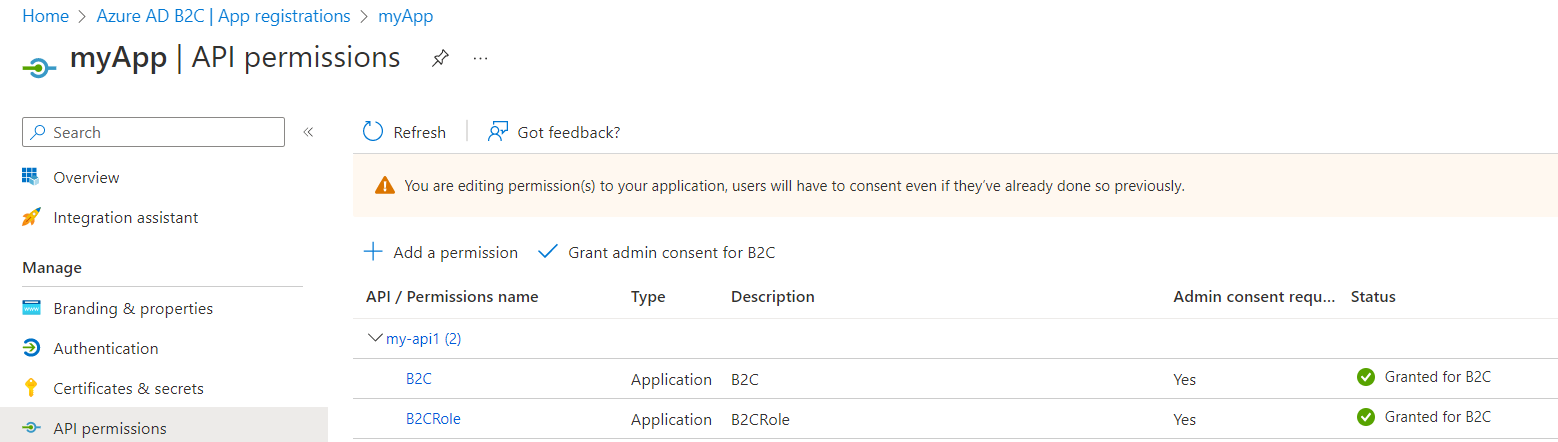1558x442 pixels.
Task: Click the Overview grid icon
Action: 31,177
